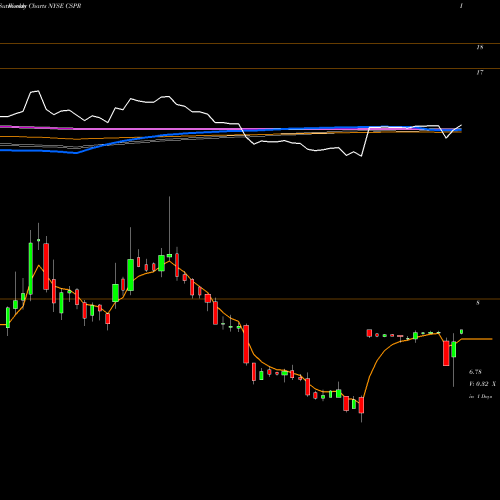Click the volume reading V: 0.82
The width and height of the screenshot is (500, 500).
point(479,384)
